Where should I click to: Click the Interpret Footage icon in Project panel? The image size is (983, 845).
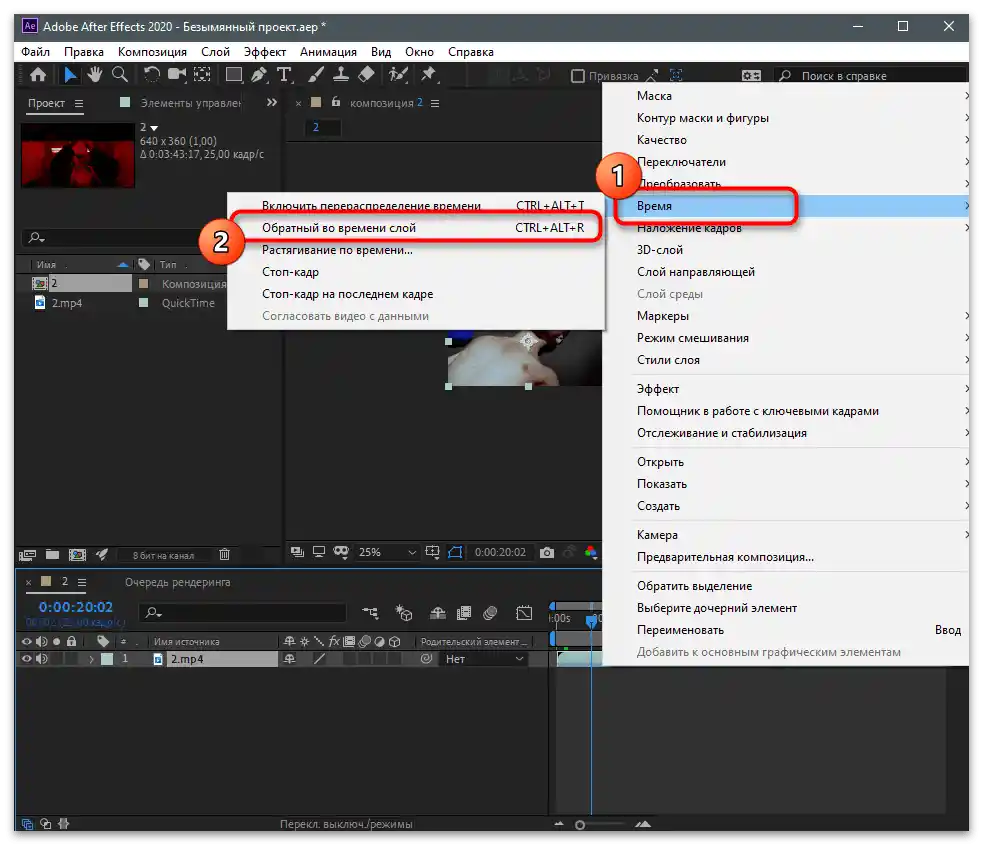tap(28, 555)
